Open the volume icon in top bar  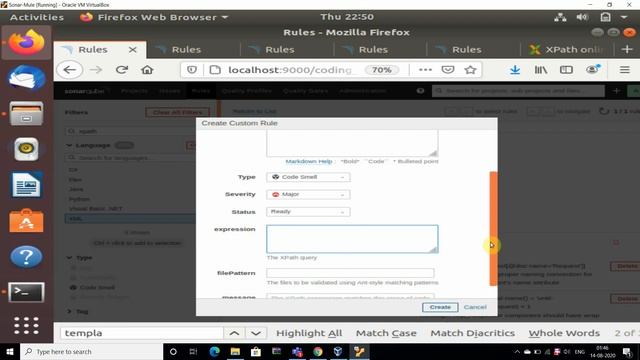point(582,17)
